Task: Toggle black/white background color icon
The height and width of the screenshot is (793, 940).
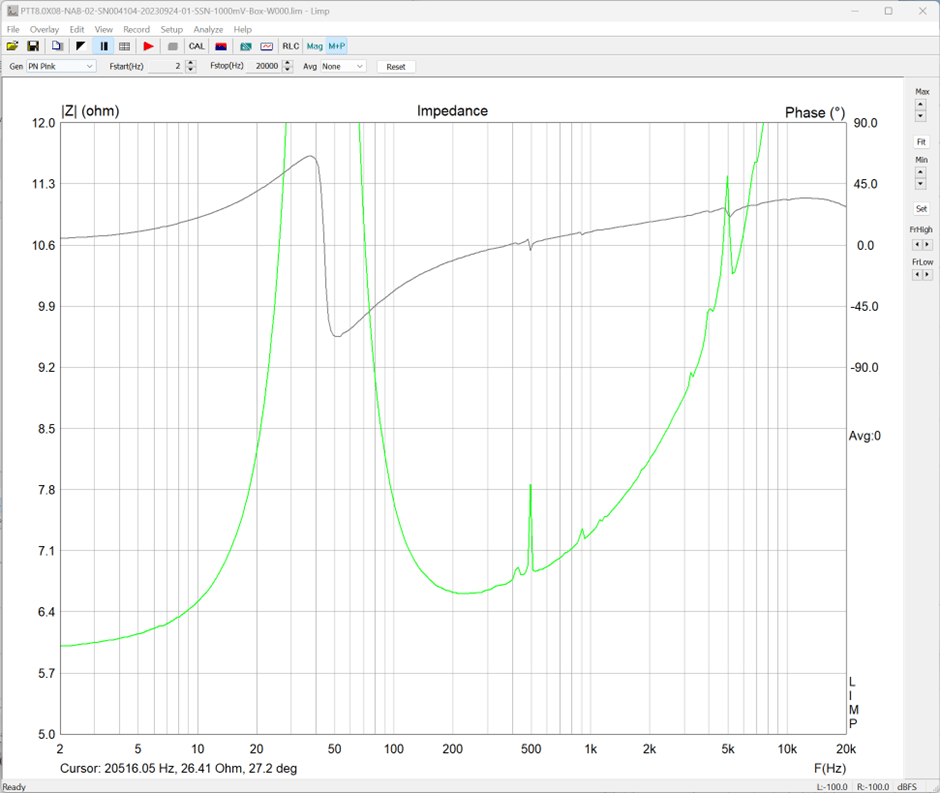Action: pos(81,46)
